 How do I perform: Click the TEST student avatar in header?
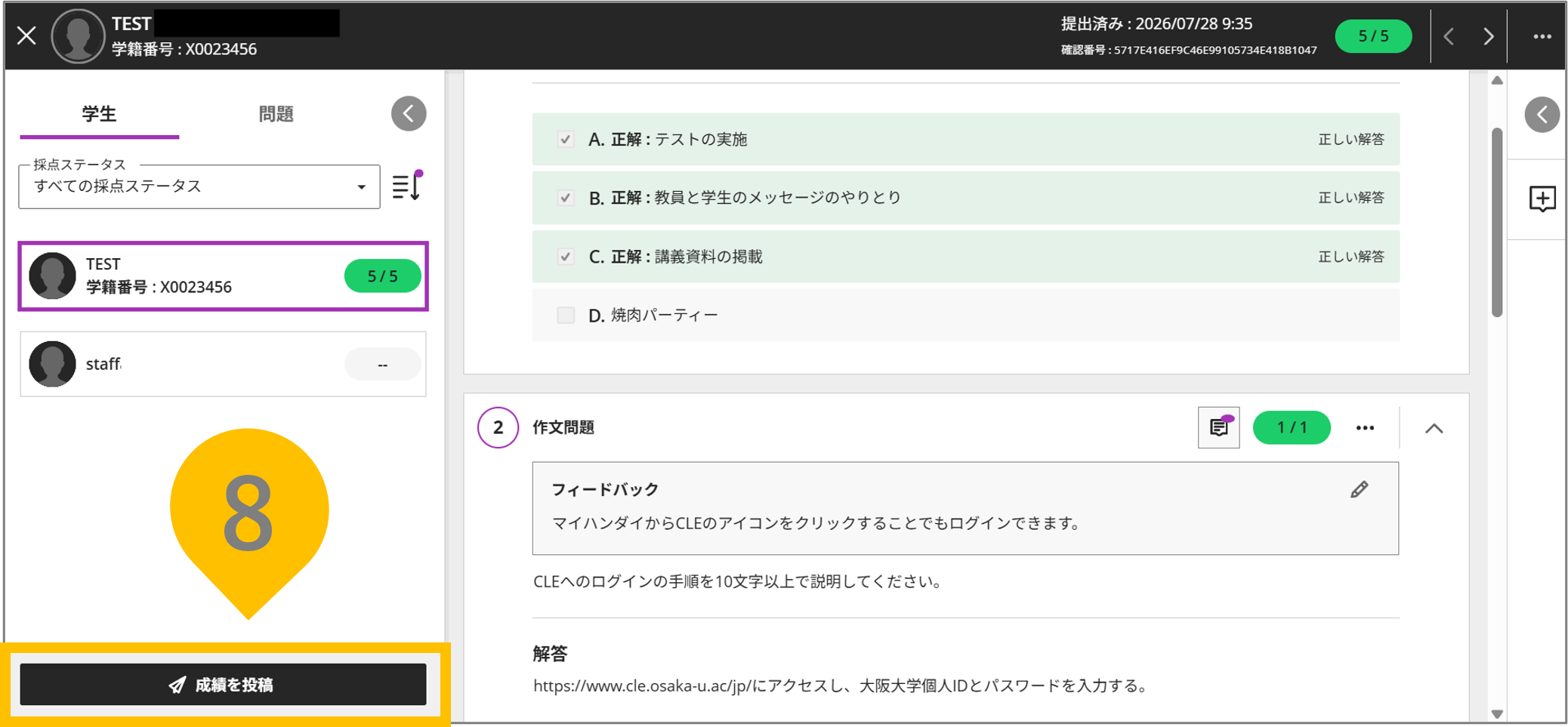click(x=77, y=36)
